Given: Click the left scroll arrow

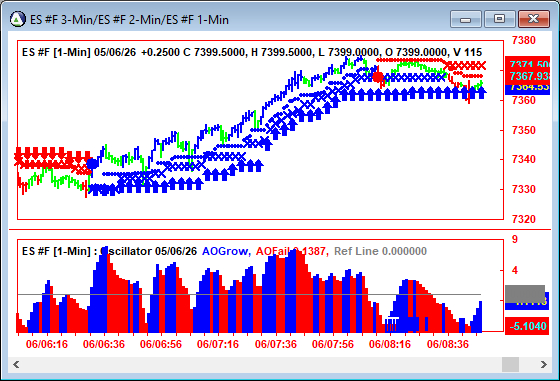Looking at the screenshot, I should (x=16, y=365).
